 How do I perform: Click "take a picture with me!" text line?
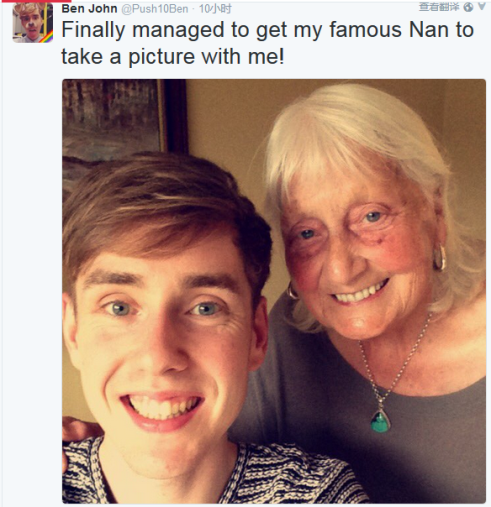173,56
